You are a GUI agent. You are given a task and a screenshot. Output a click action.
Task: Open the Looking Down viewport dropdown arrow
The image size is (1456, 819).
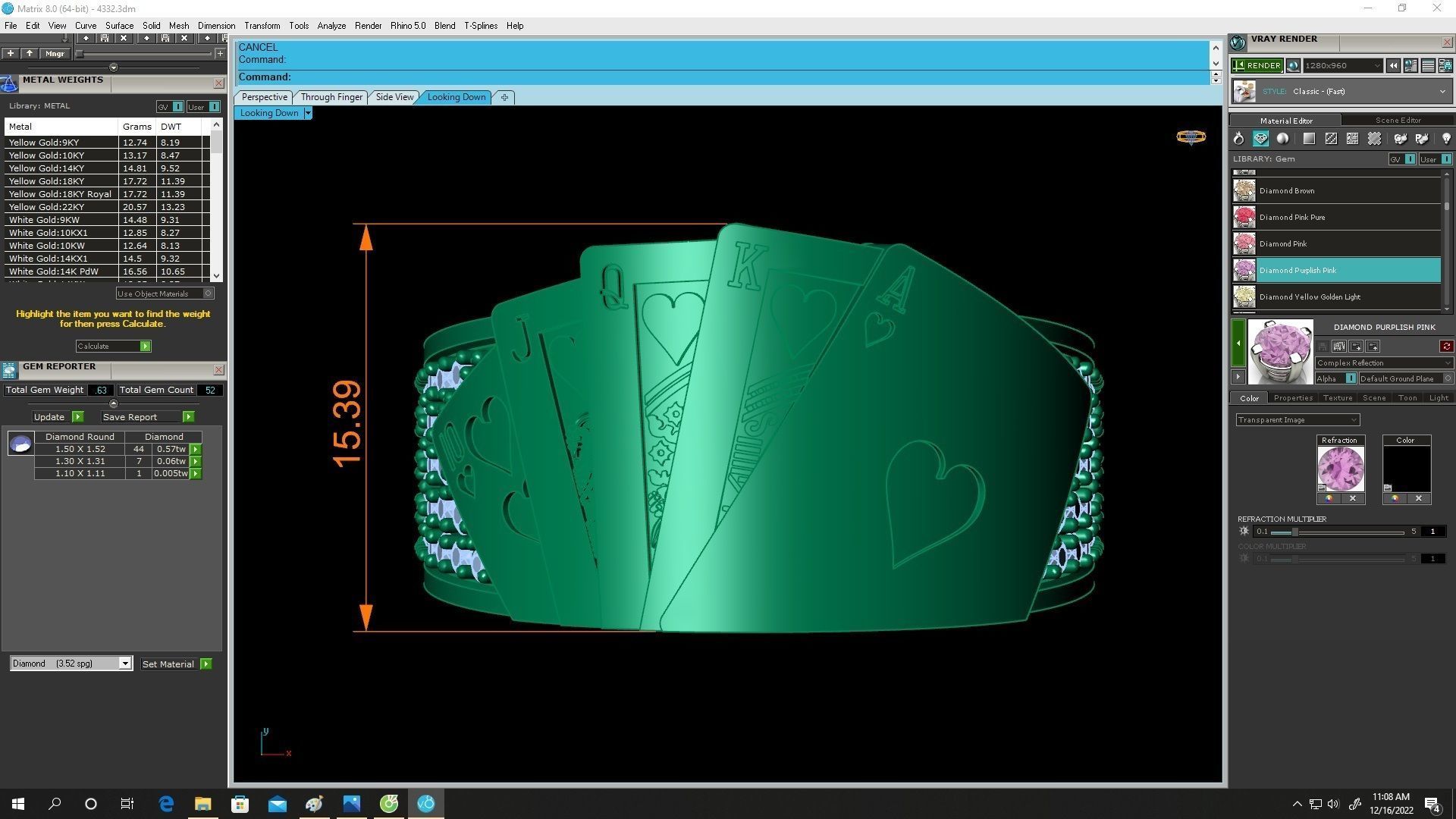point(308,113)
